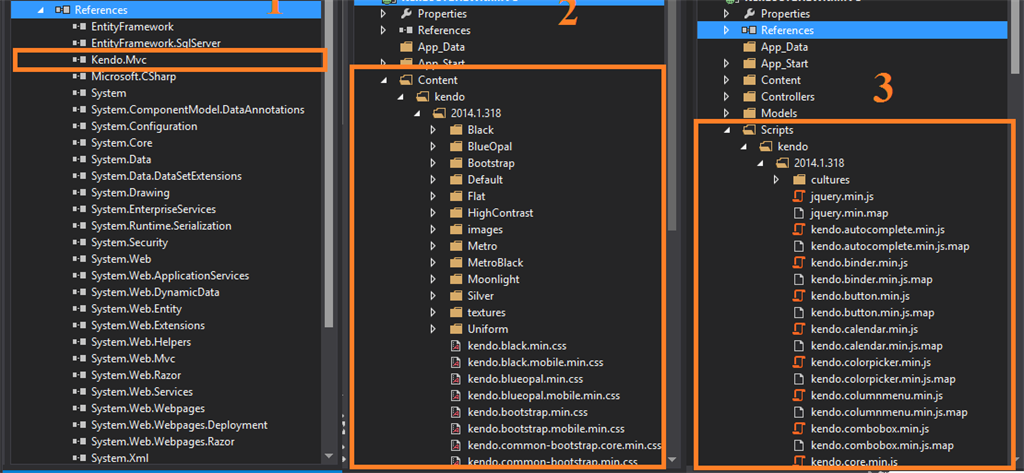Select "System.Web.Webpages.Razor" reference
1024x473 pixels.
(163, 442)
